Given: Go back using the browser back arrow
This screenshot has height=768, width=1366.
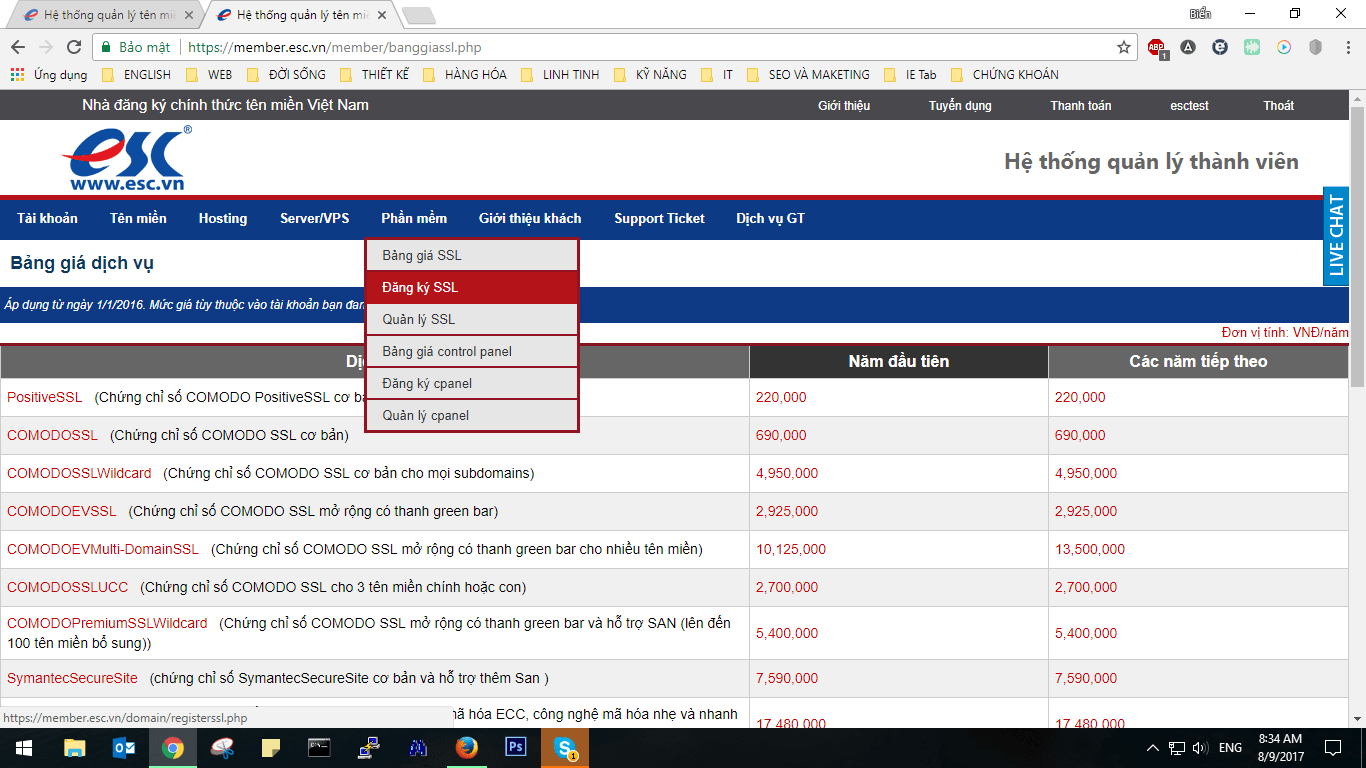Looking at the screenshot, I should [17, 47].
